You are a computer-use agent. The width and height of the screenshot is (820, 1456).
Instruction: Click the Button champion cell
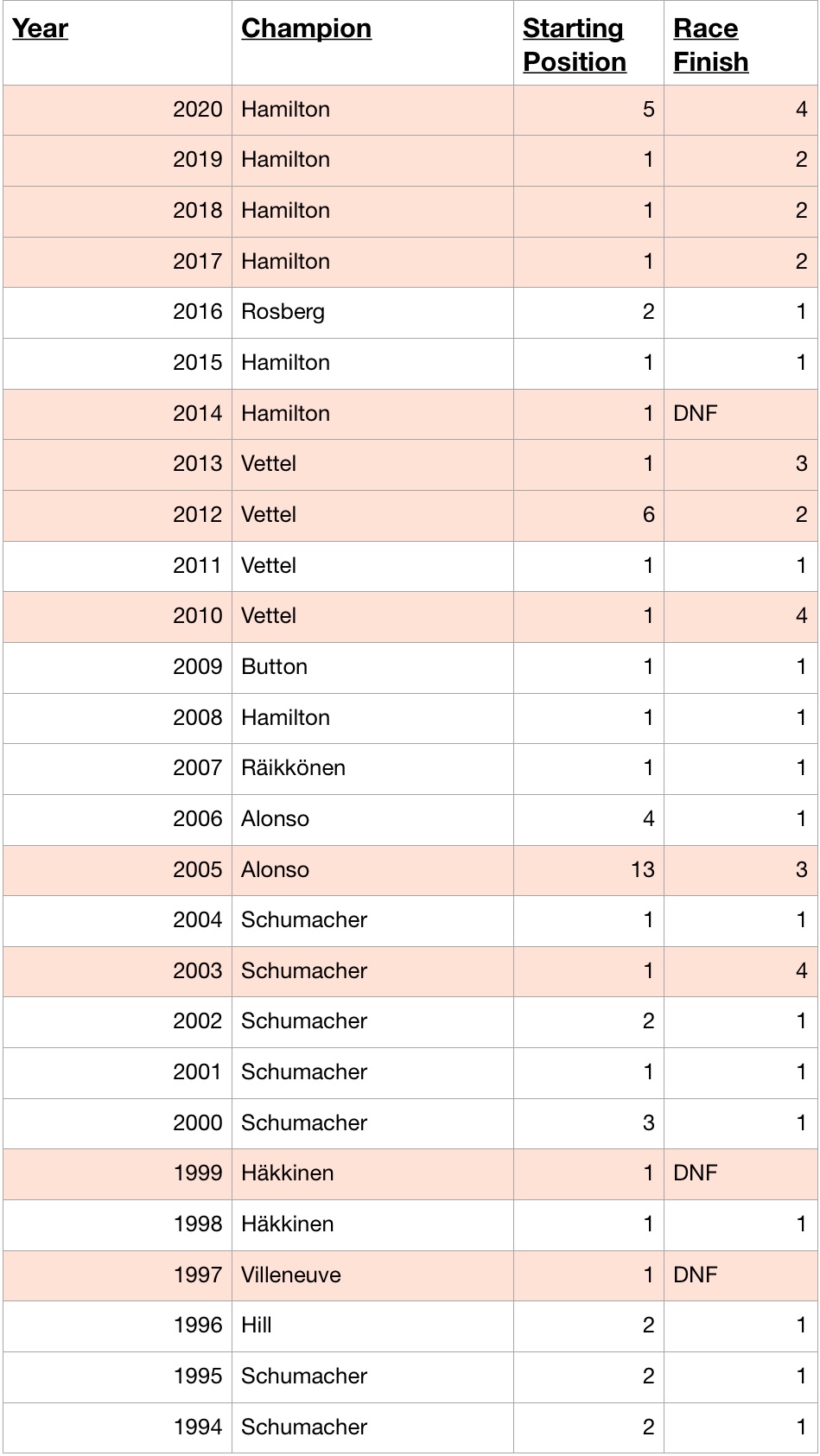click(x=274, y=667)
